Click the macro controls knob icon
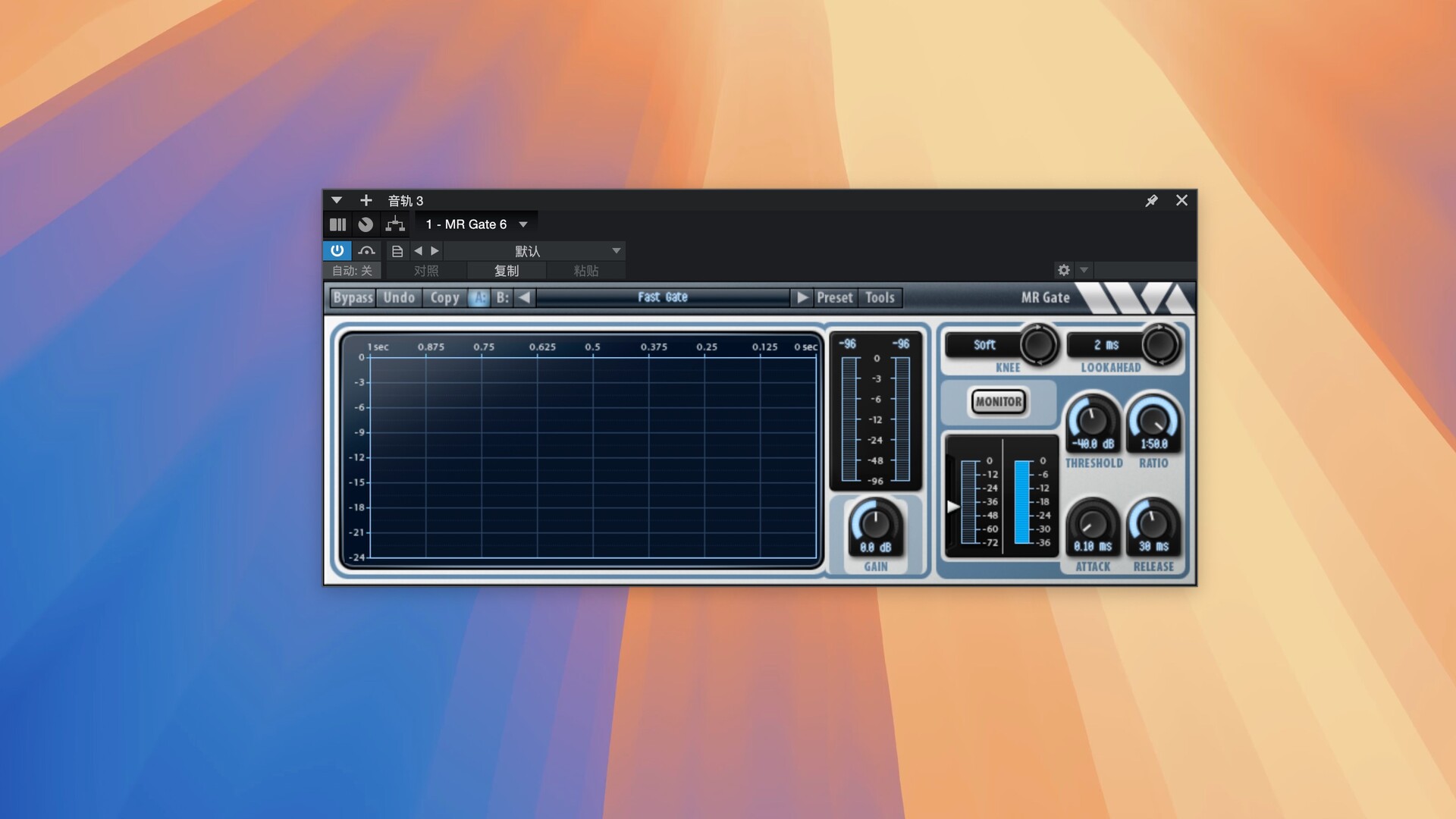1456x819 pixels. [x=366, y=224]
